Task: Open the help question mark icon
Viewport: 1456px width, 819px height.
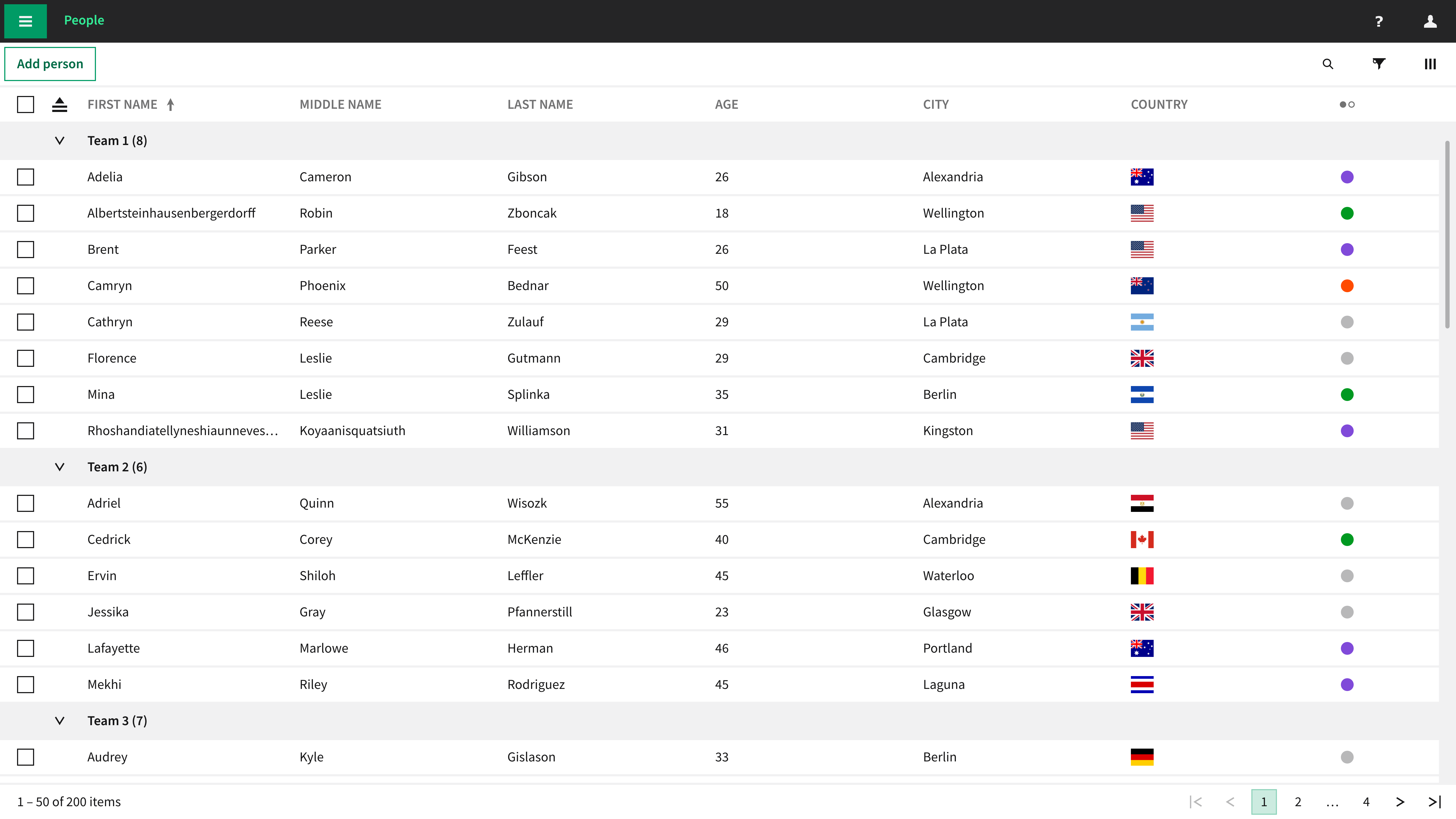Action: (1379, 22)
